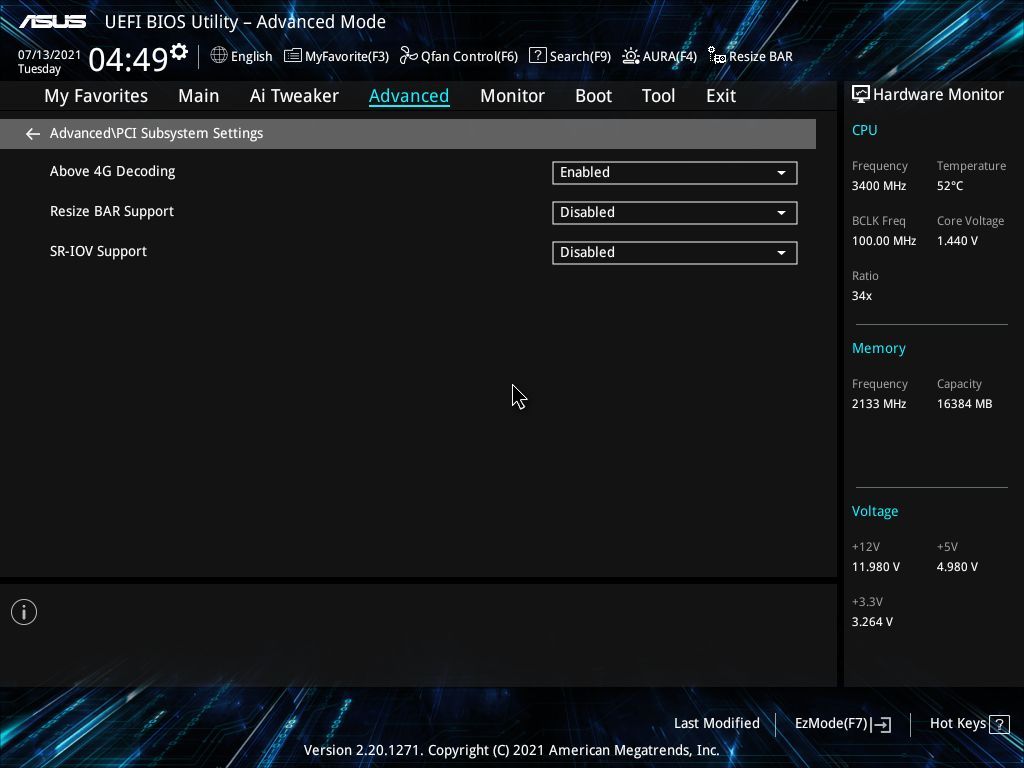The height and width of the screenshot is (768, 1024).
Task: Click the Hardware Monitor monitor icon
Action: pos(861,95)
